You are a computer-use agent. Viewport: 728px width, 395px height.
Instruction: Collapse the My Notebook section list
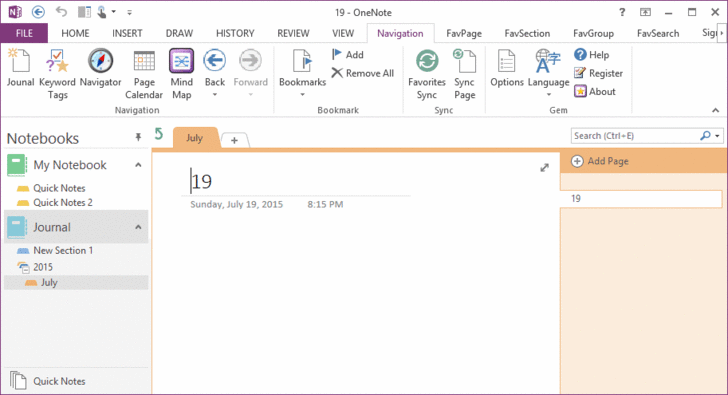138,165
